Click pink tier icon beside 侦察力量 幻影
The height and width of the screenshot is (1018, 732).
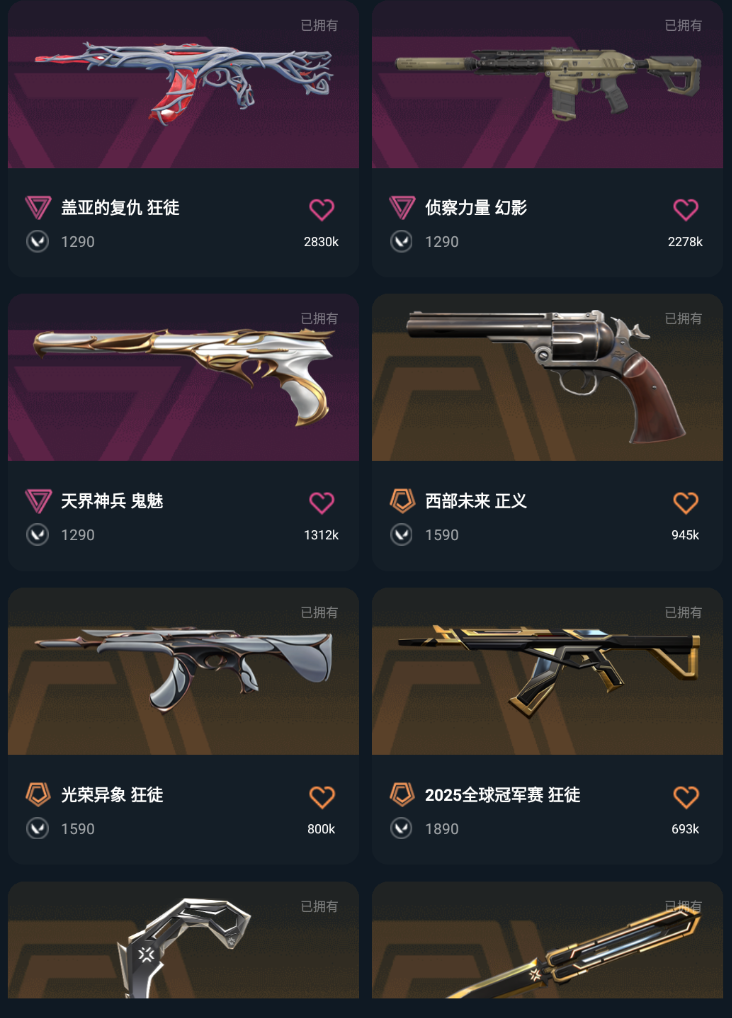(401, 208)
